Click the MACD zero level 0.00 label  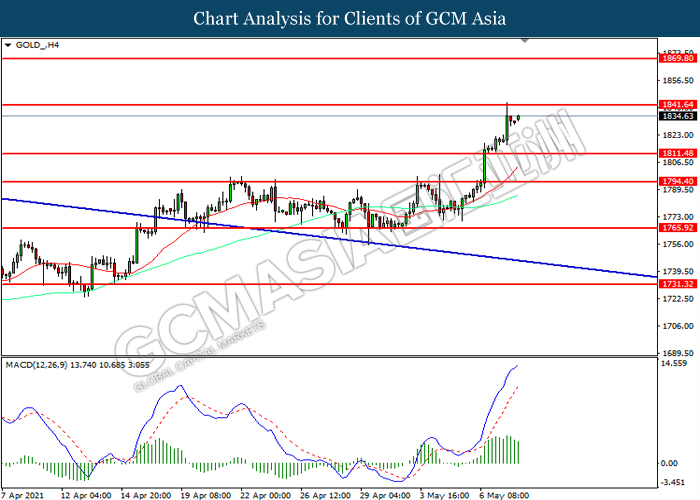(x=669, y=463)
